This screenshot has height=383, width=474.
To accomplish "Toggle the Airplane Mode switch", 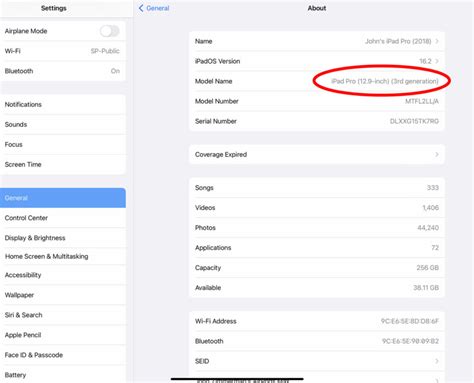I will 109,31.
